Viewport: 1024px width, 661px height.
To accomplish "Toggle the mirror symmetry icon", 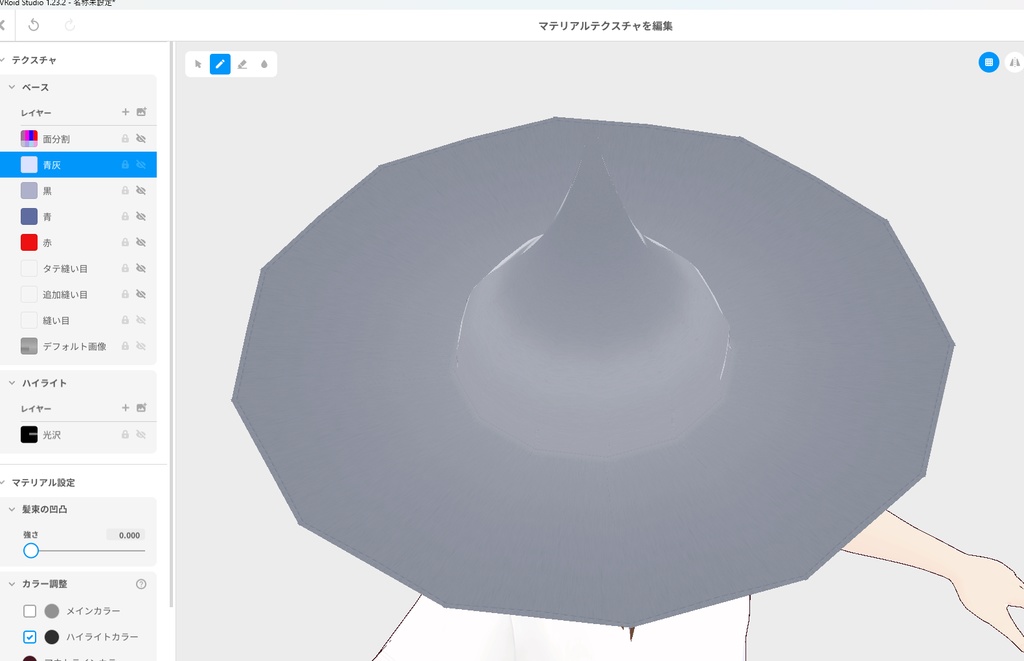I will [x=1014, y=62].
